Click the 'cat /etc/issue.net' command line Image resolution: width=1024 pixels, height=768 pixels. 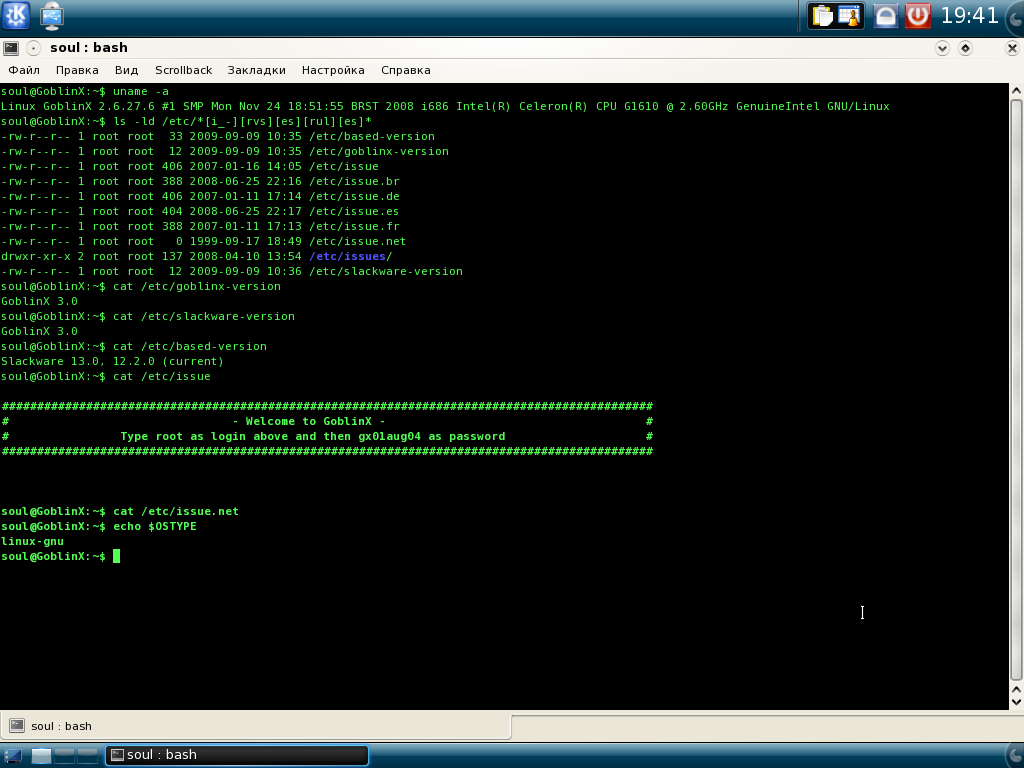point(176,511)
